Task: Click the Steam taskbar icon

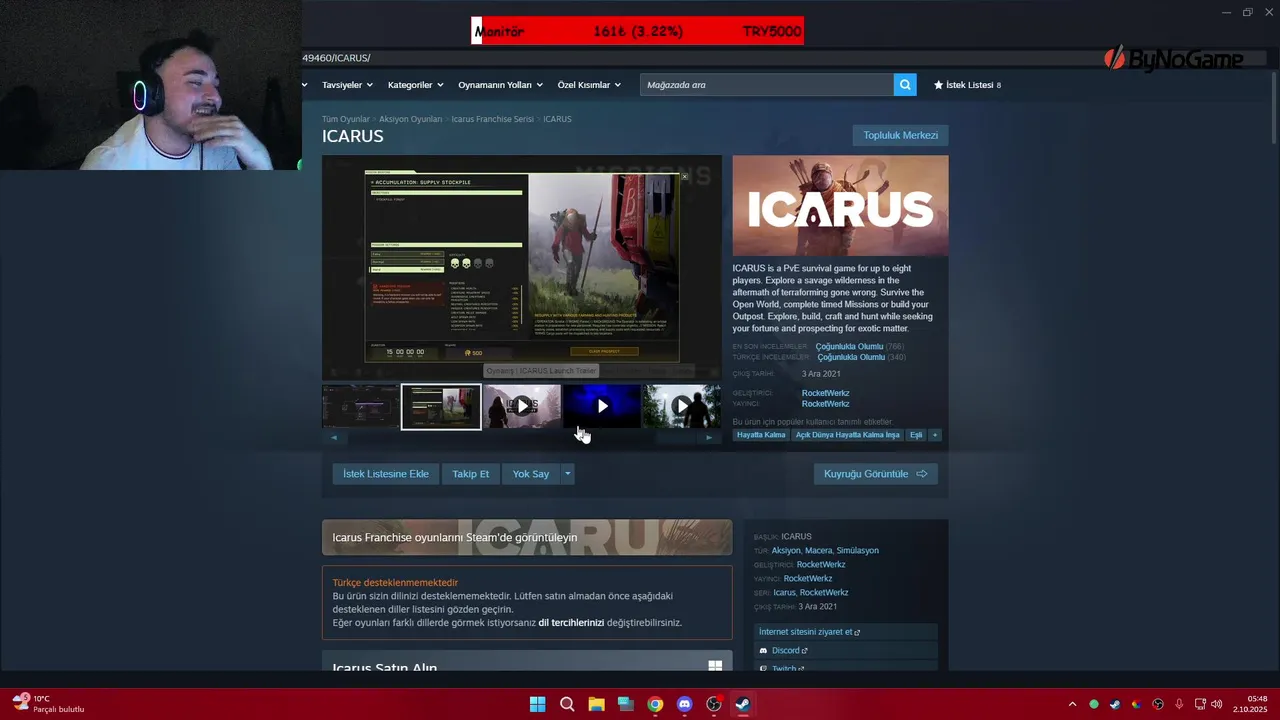Action: 743,704
